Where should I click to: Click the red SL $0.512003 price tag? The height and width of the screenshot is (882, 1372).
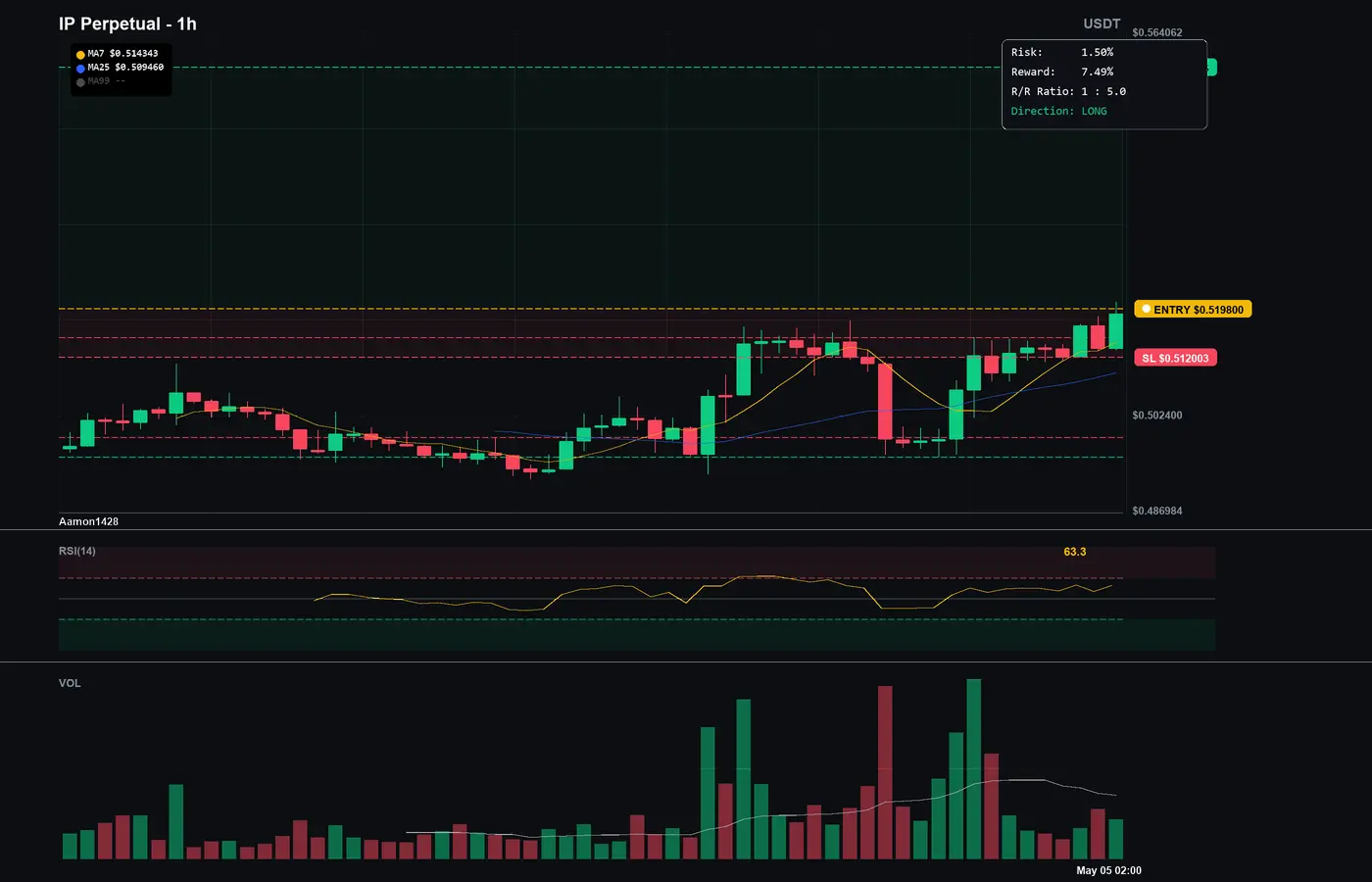[1175, 358]
